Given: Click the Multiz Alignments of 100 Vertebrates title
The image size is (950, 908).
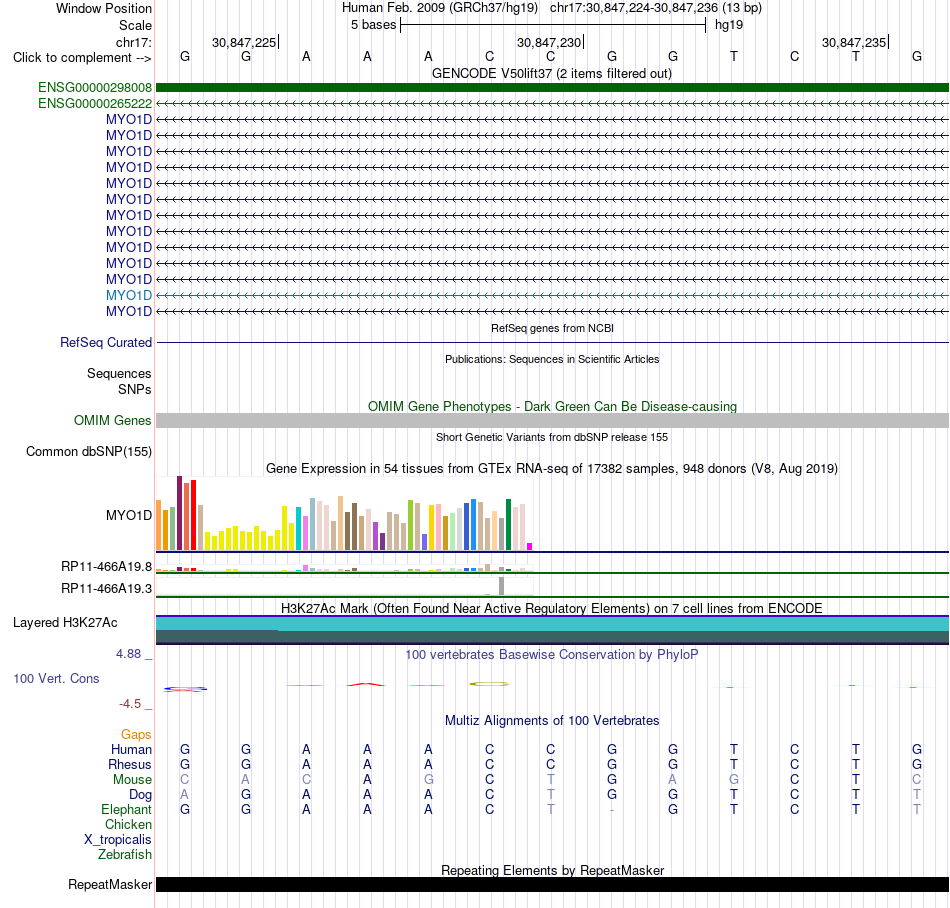Looking at the screenshot, I should (x=552, y=720).
